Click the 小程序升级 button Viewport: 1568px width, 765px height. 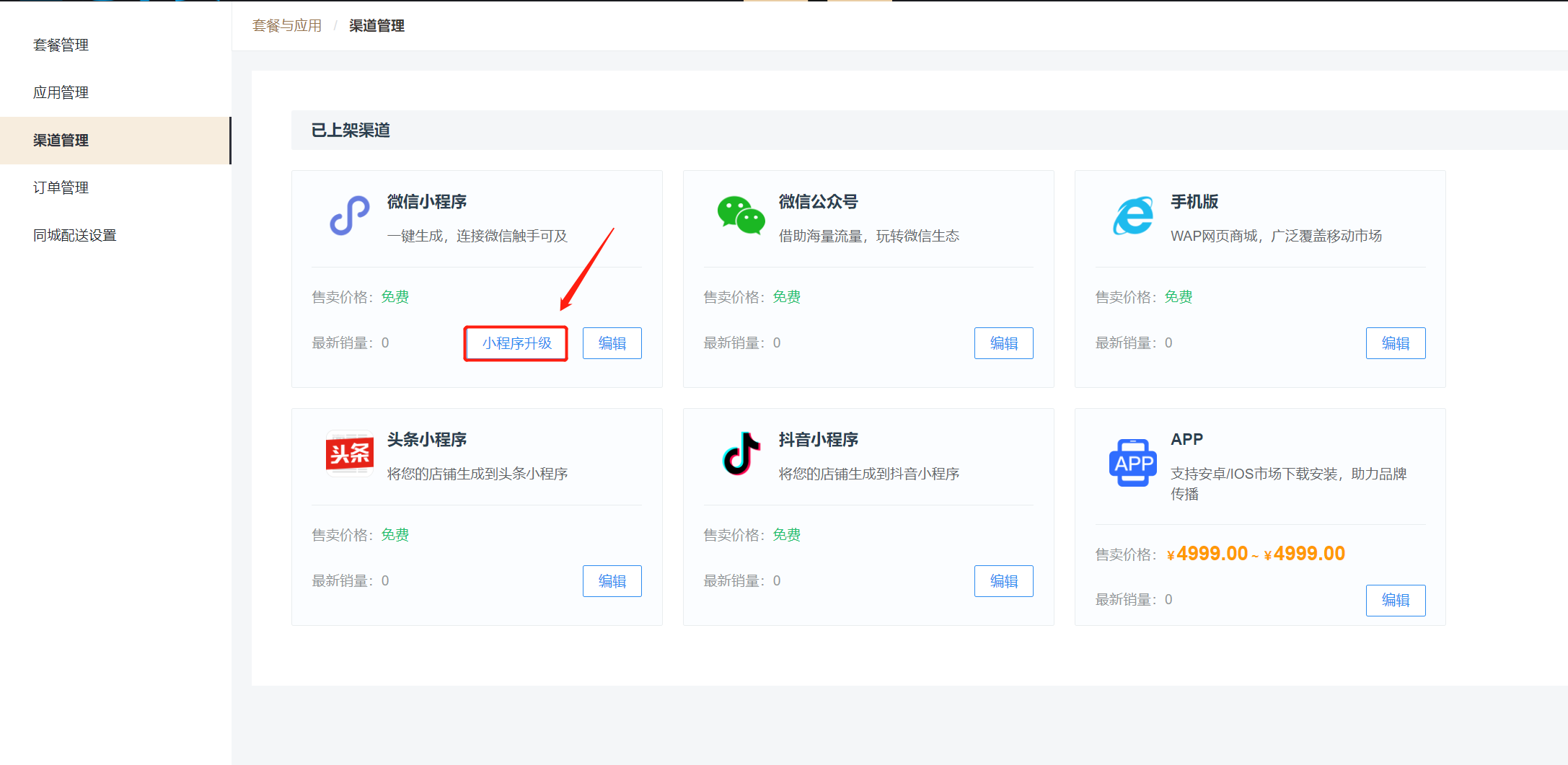(516, 343)
